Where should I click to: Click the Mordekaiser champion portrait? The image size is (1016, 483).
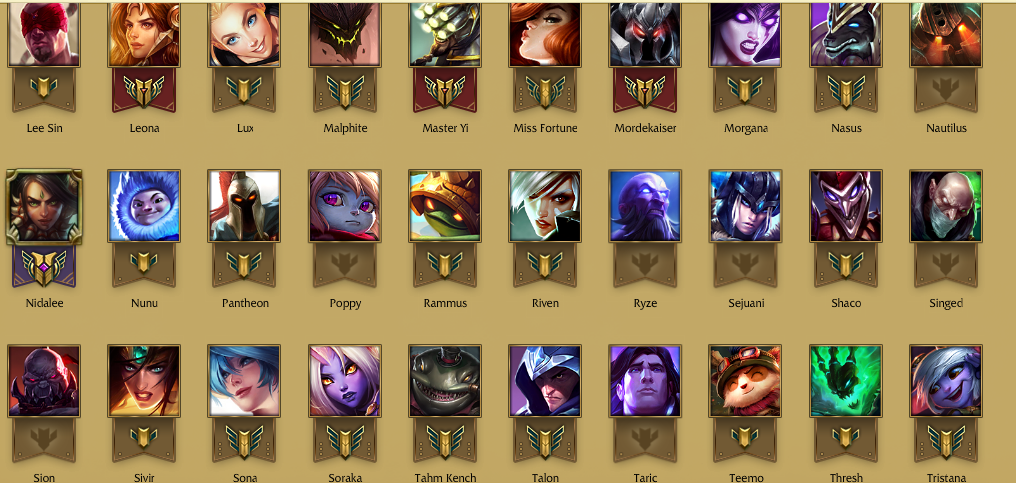[x=645, y=34]
